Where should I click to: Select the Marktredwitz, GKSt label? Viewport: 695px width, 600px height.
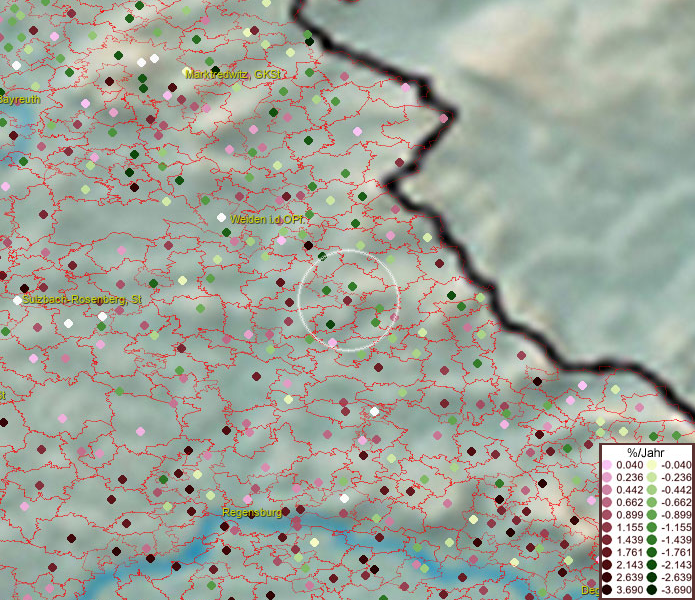coord(233,74)
